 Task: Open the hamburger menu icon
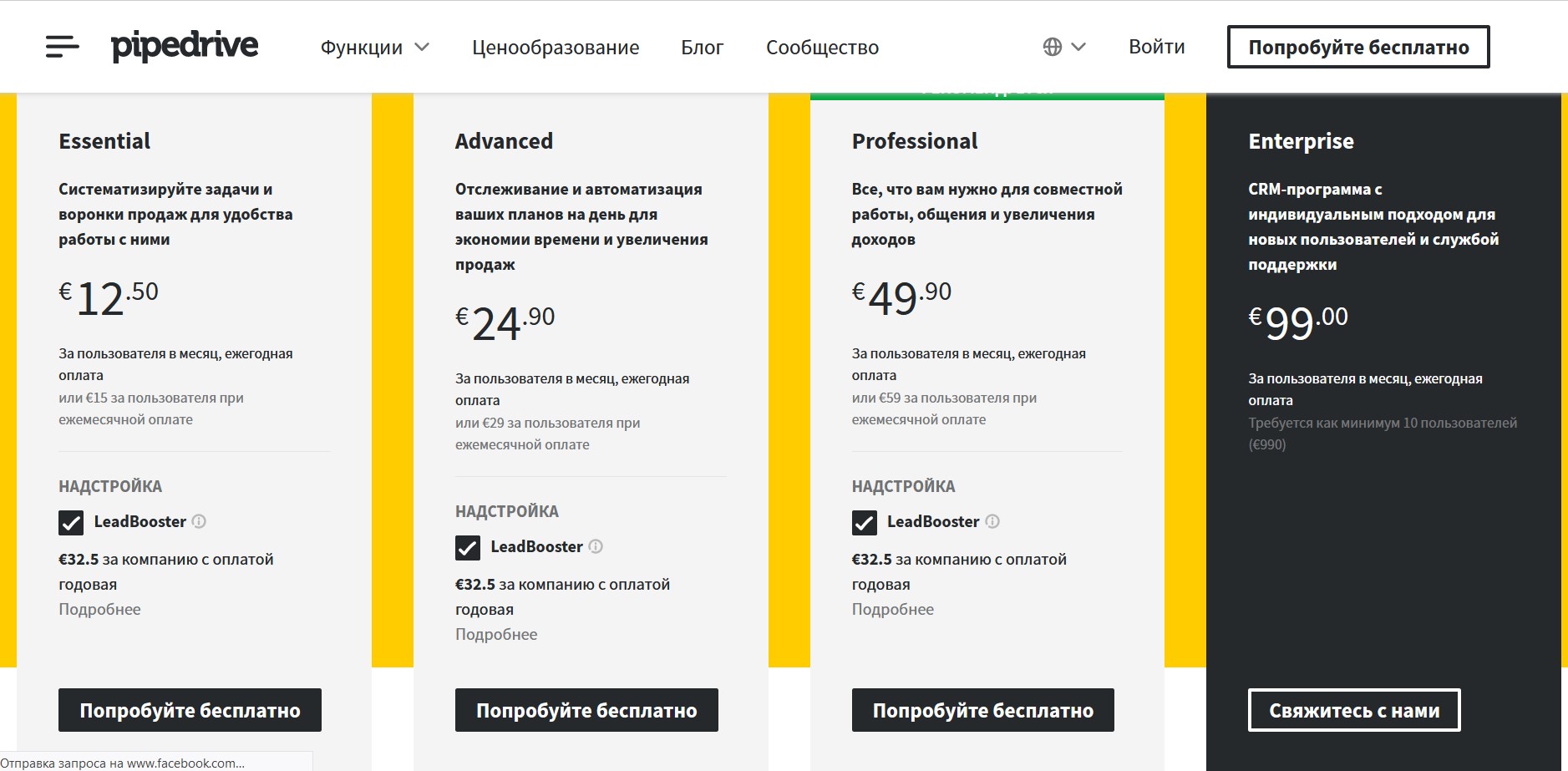(x=63, y=47)
